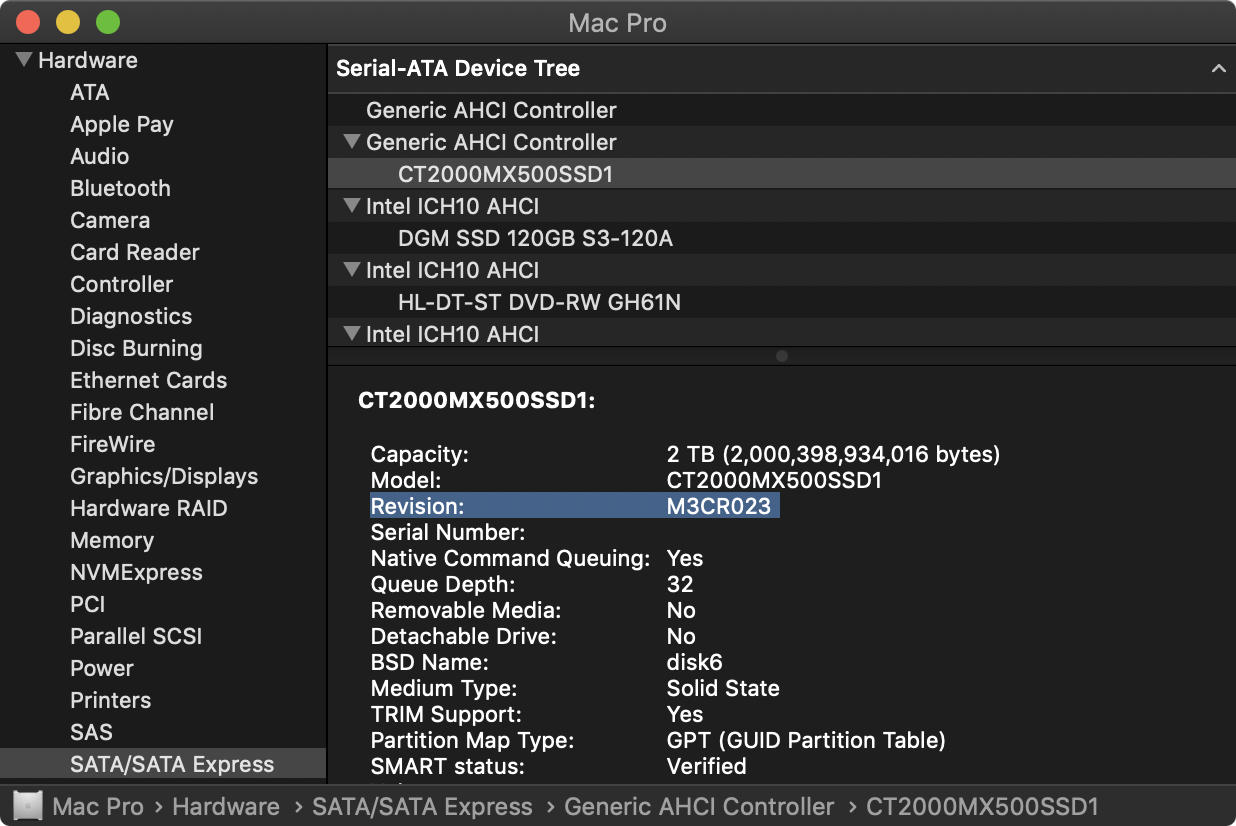Click Partition Map Type value GPT

[x=806, y=740]
